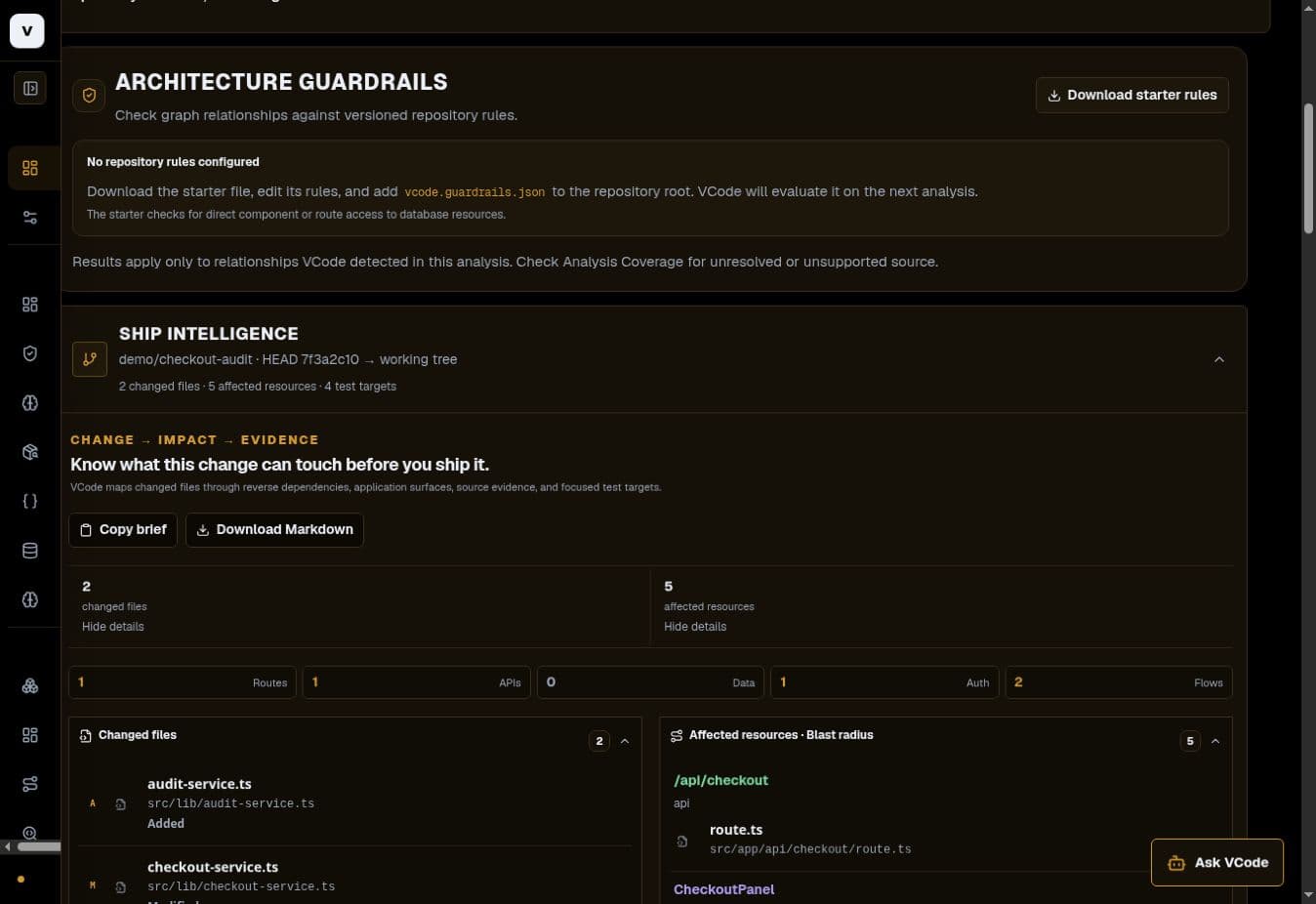Select the Flows stat card

point(1119,682)
